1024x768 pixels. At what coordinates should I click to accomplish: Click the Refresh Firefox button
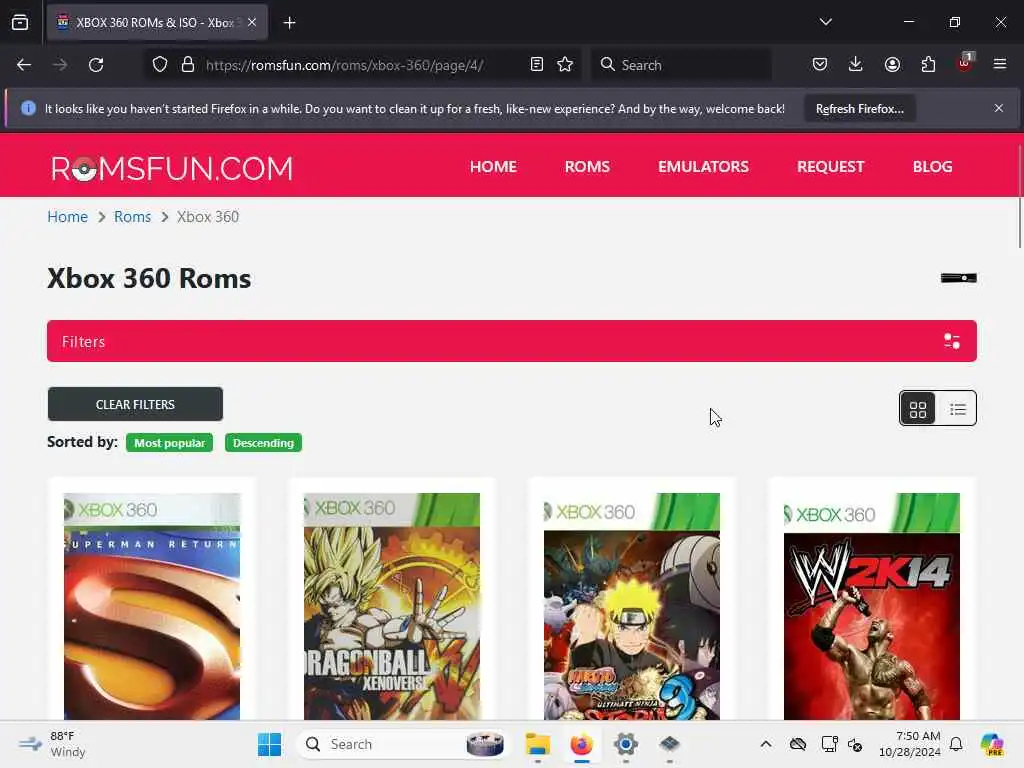pyautogui.click(x=859, y=109)
